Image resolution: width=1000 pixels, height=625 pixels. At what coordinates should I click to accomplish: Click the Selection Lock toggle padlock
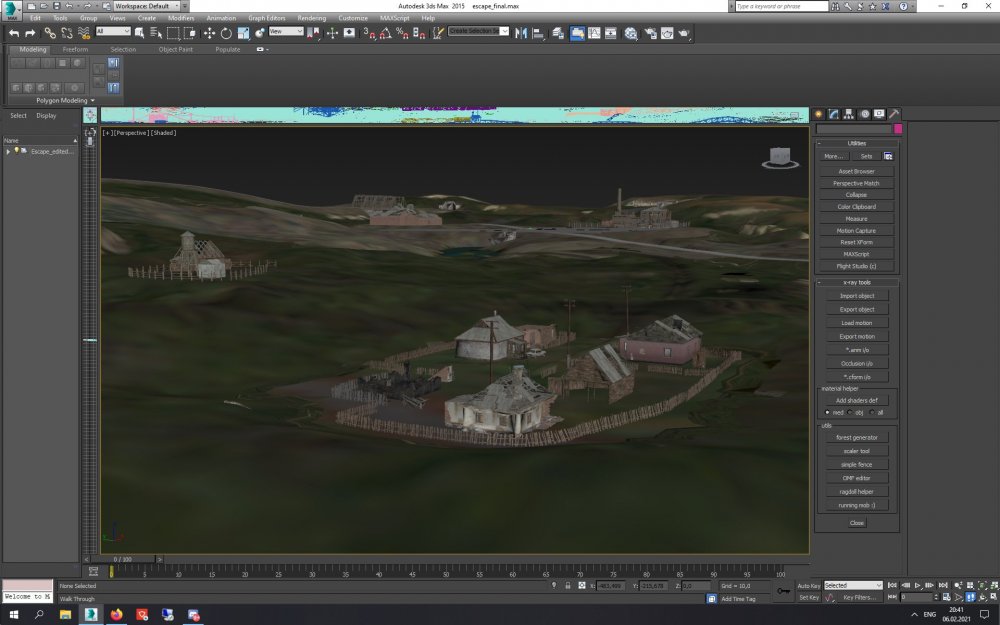point(568,586)
